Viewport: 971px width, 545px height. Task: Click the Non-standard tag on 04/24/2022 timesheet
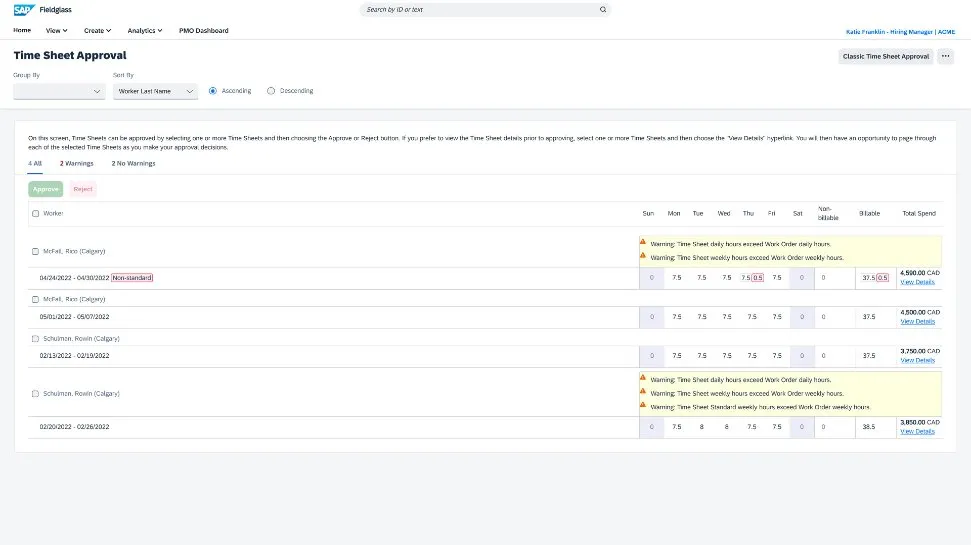pyautogui.click(x=132, y=277)
